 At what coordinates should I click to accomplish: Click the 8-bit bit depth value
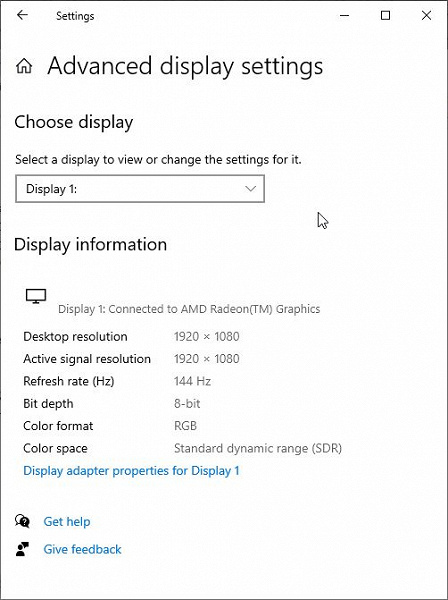click(x=187, y=403)
